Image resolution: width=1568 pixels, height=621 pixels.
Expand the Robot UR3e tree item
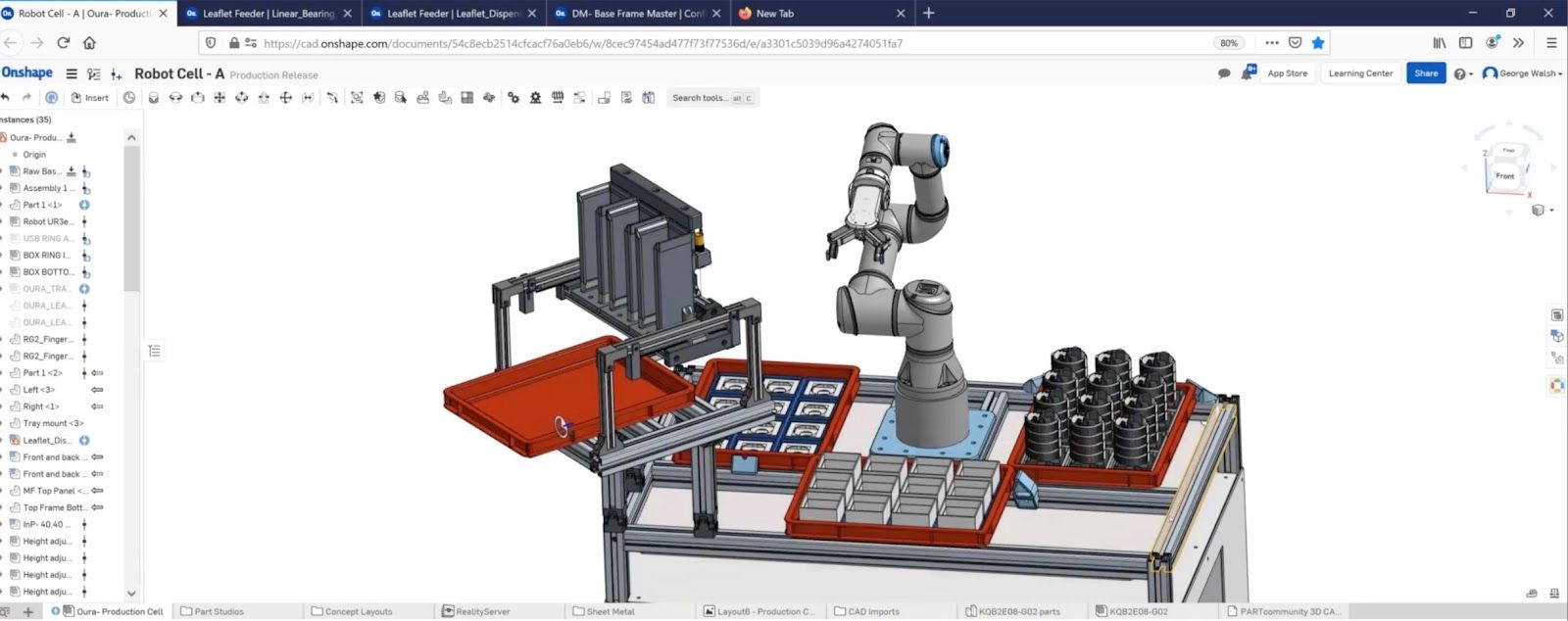pos(3,221)
